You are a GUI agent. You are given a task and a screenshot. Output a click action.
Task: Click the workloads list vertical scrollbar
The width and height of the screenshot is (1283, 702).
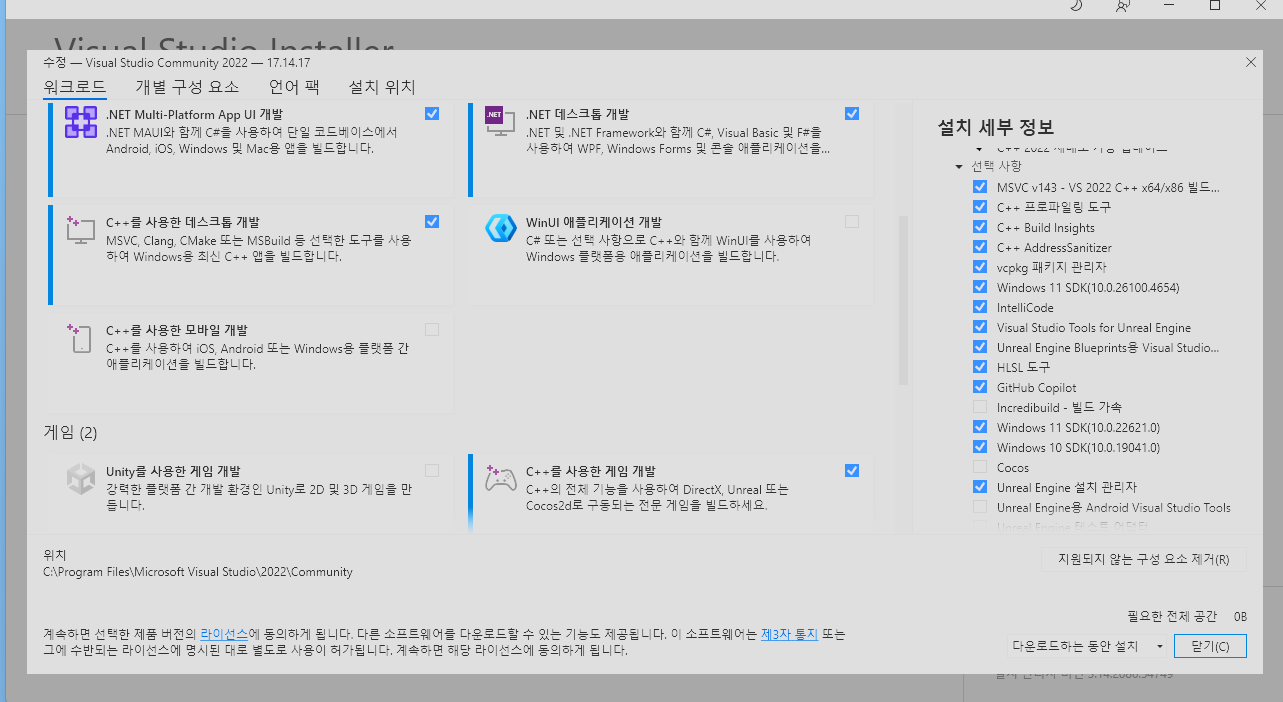pyautogui.click(x=903, y=300)
